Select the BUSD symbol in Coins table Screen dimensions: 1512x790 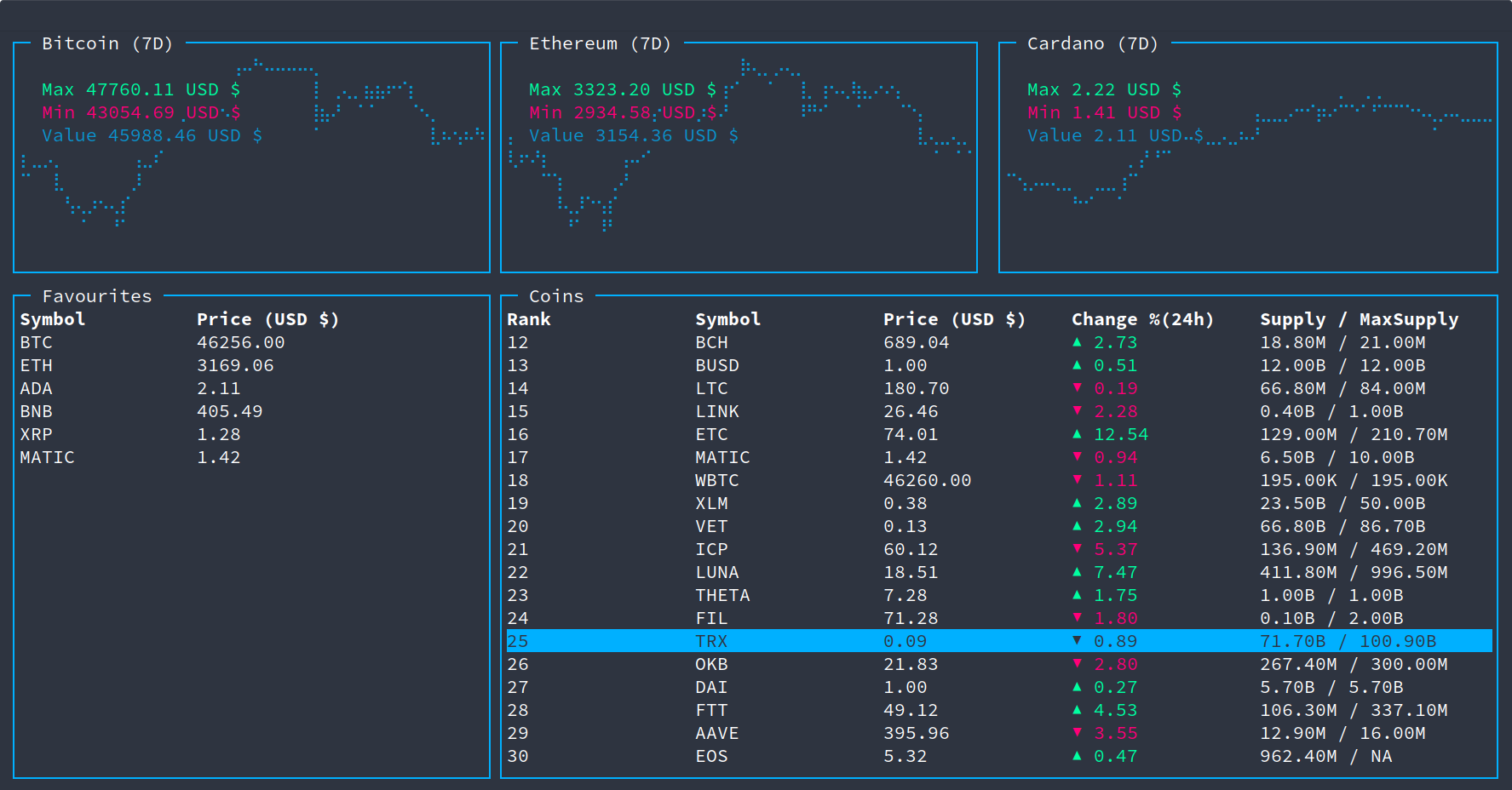click(x=717, y=365)
